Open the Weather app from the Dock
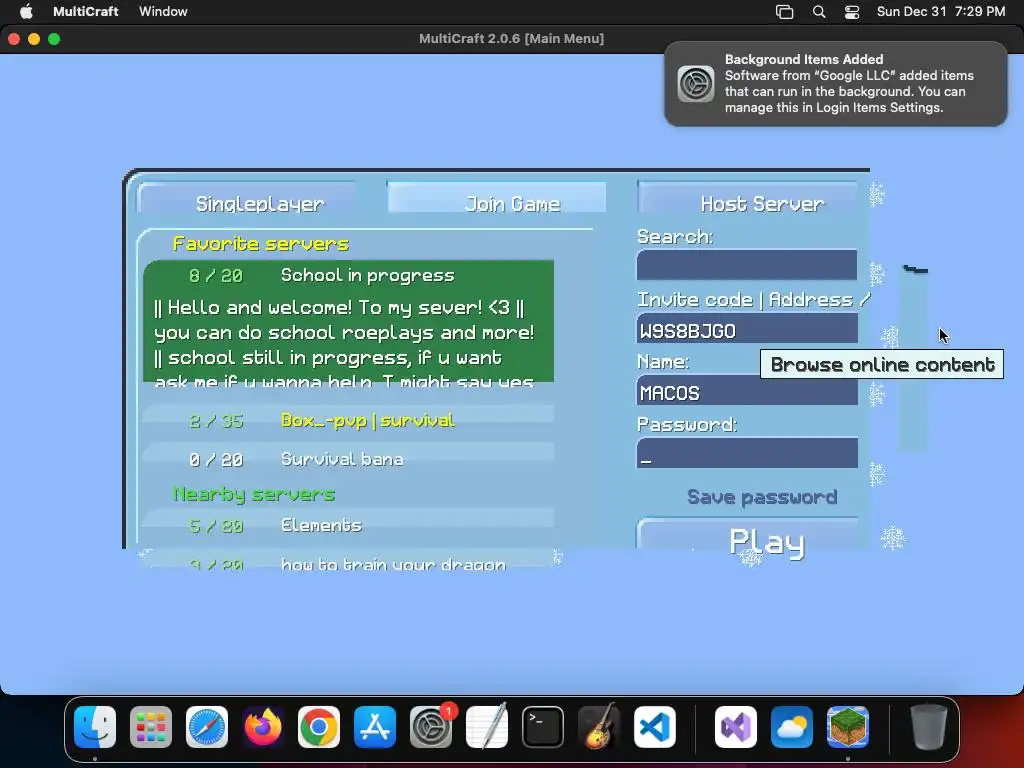Viewport: 1024px width, 768px height. point(792,727)
